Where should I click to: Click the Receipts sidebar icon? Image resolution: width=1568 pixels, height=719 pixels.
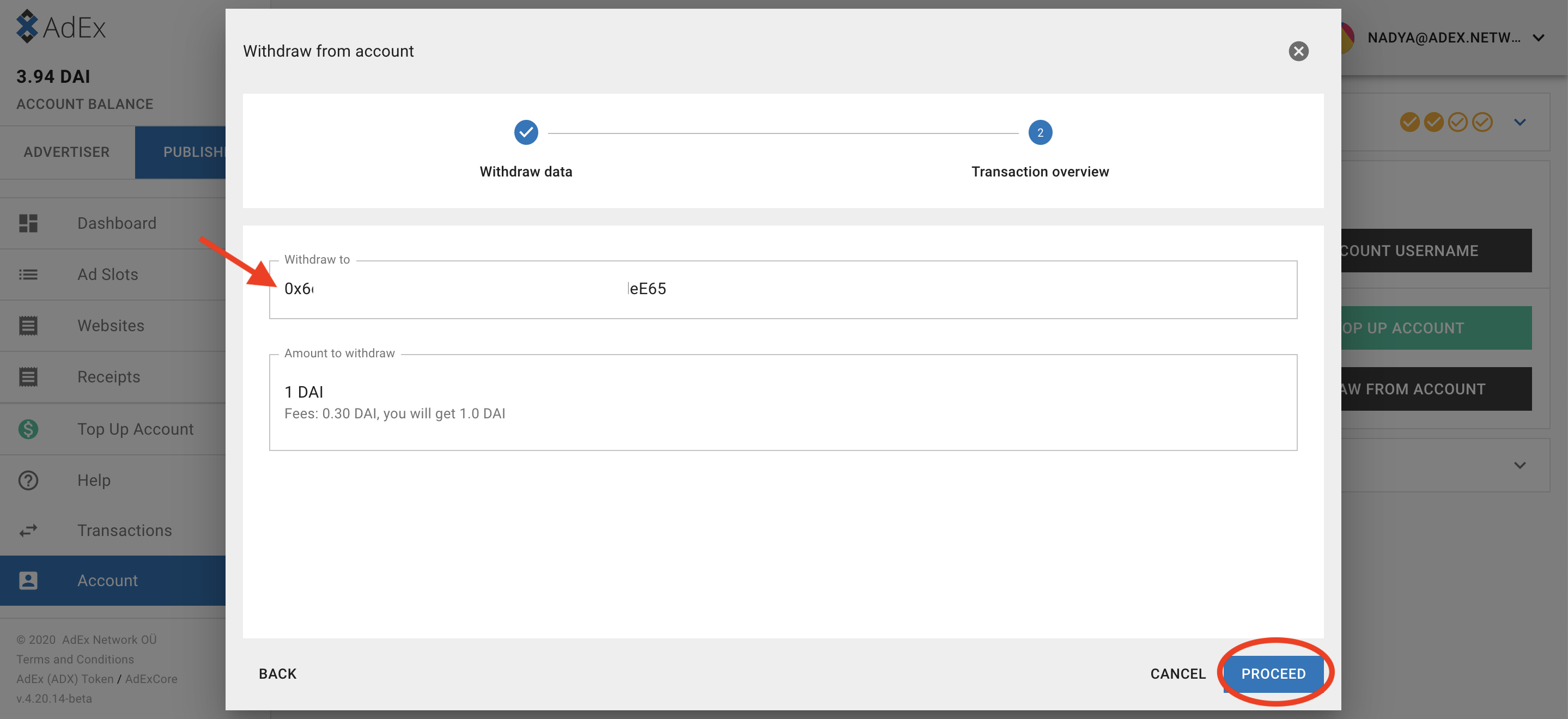tap(28, 377)
